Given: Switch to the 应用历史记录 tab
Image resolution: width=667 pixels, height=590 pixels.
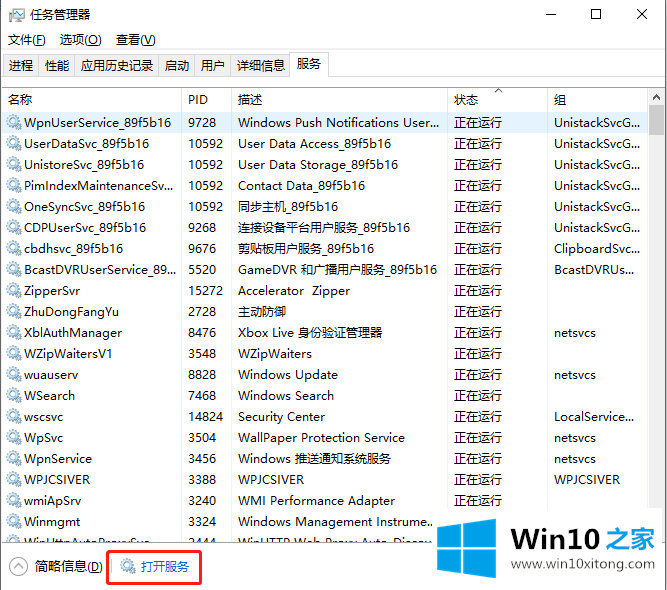Looking at the screenshot, I should click(x=117, y=66).
